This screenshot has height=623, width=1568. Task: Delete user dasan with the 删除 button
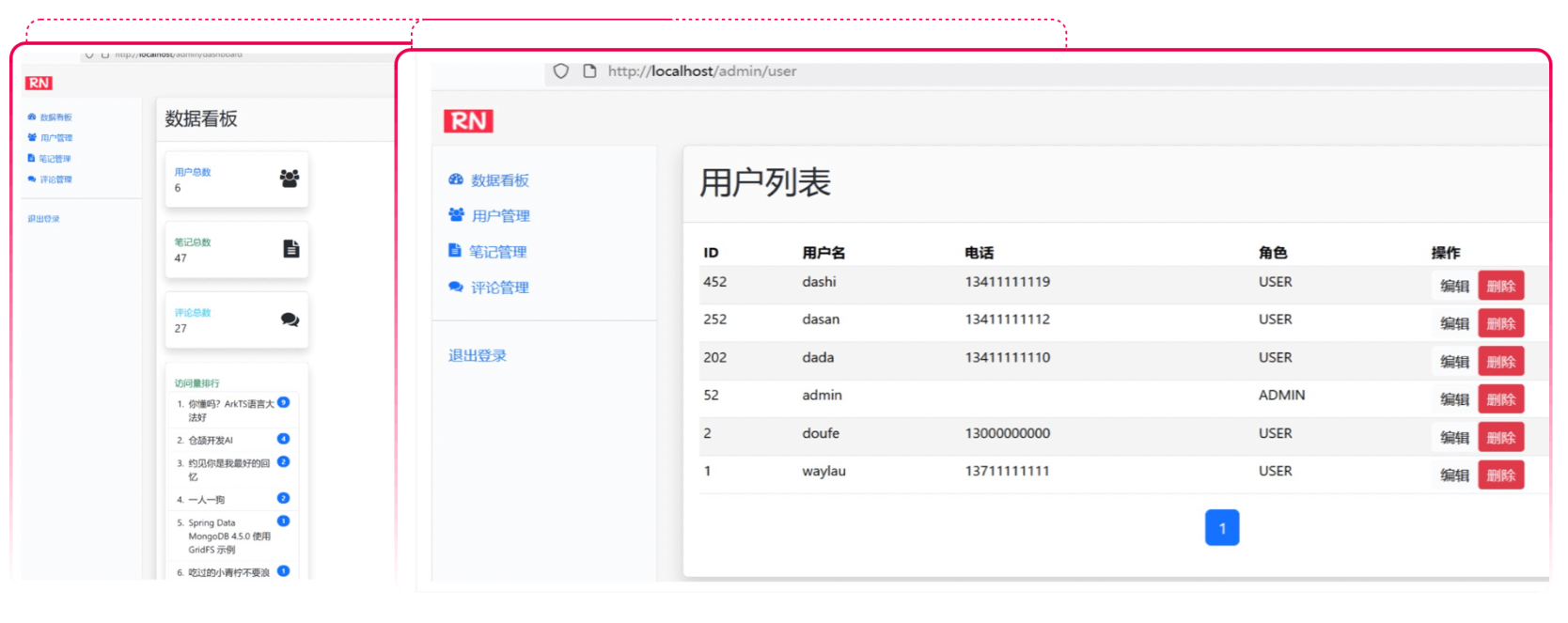(x=1501, y=323)
